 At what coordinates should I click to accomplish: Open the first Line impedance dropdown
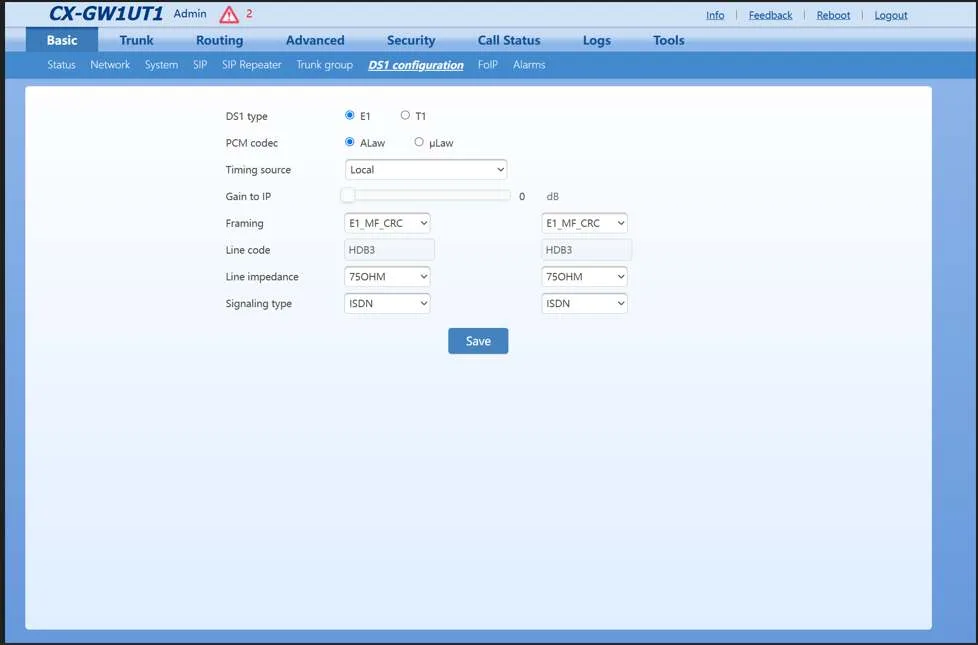pyautogui.click(x=387, y=277)
